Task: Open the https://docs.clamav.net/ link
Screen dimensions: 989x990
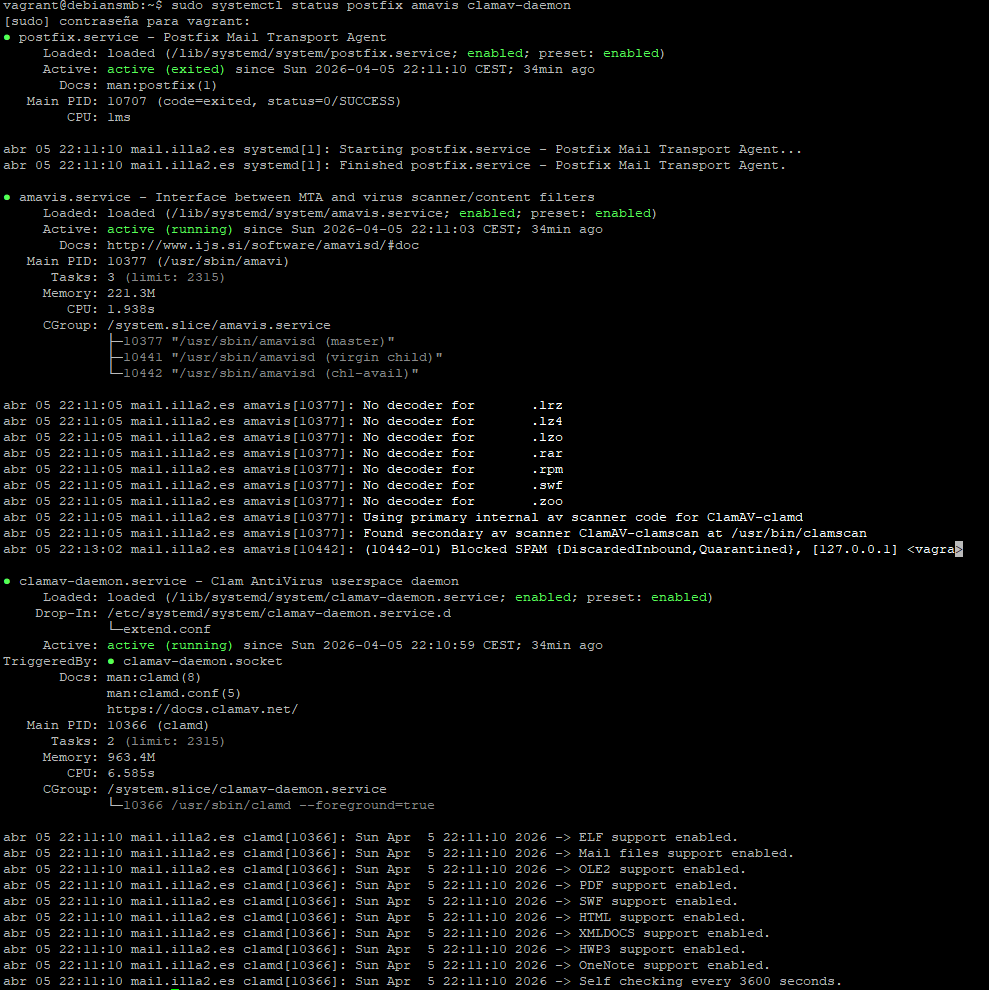Action: [x=202, y=710]
